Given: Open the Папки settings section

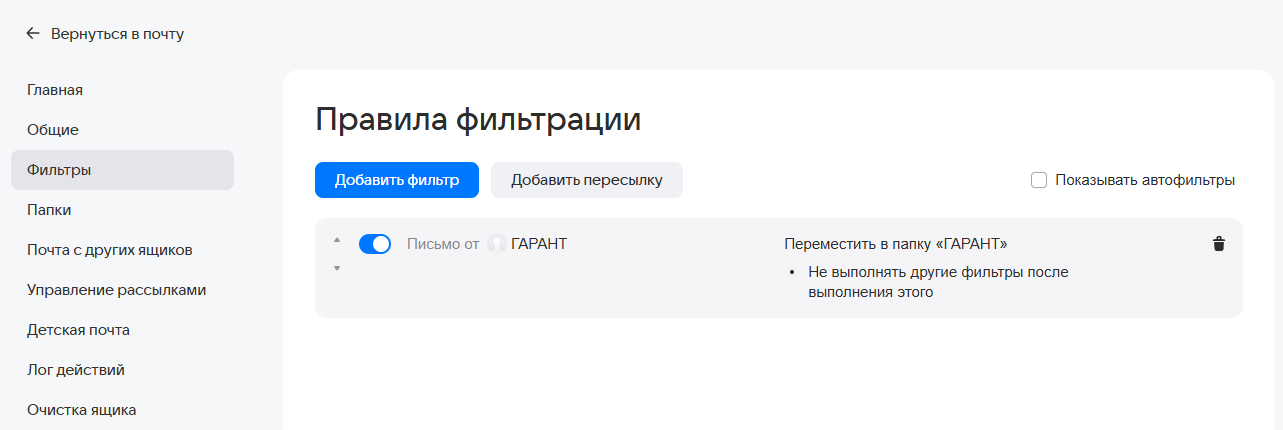Looking at the screenshot, I should (x=49, y=210).
